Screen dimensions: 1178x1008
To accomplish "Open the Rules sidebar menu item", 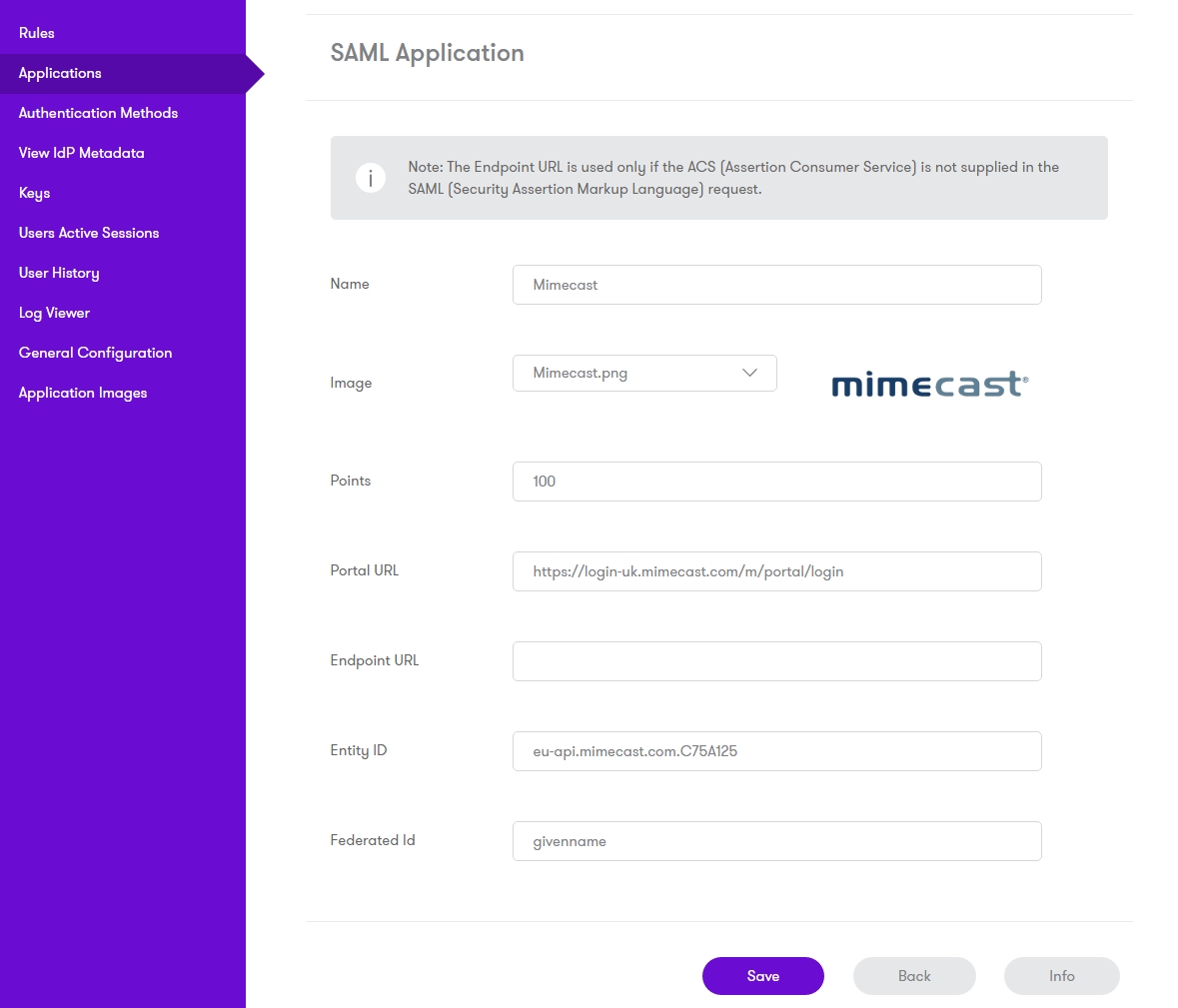I will [37, 33].
